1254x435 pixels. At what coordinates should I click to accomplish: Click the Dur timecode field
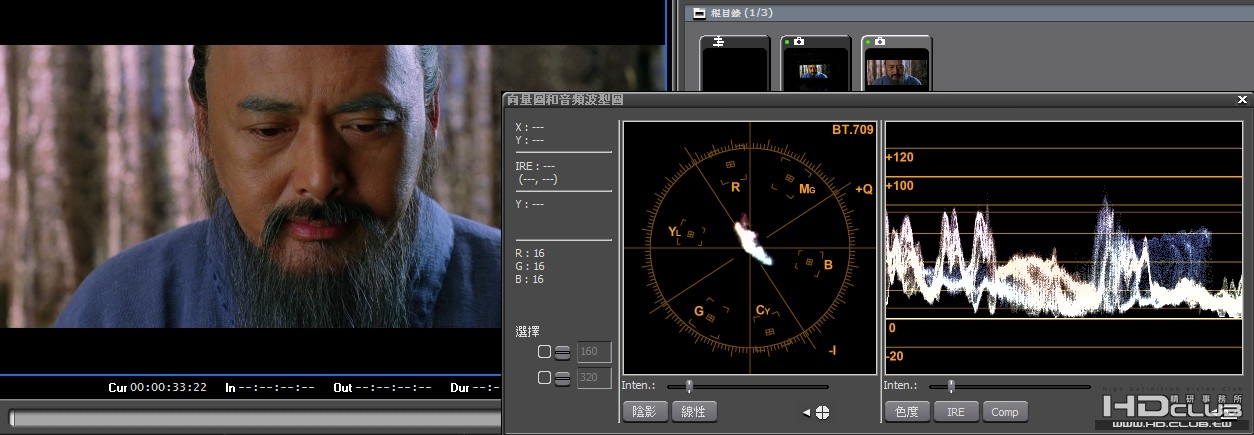pos(487,388)
